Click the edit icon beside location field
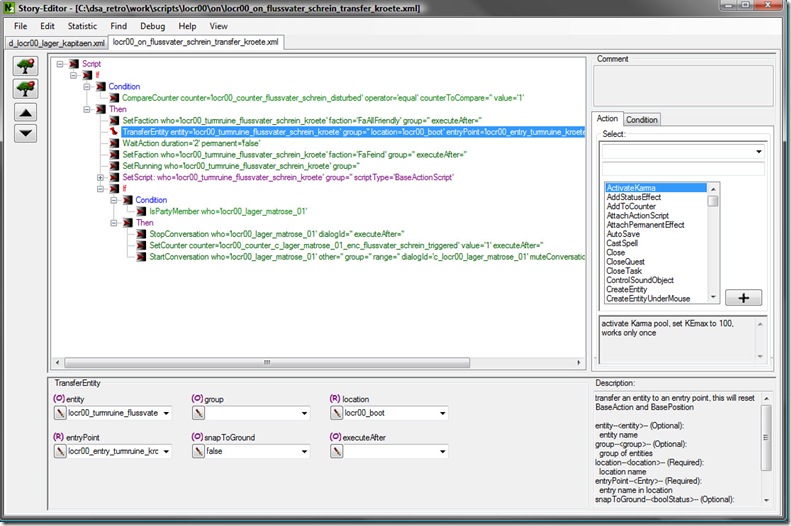791x526 pixels. [x=334, y=412]
